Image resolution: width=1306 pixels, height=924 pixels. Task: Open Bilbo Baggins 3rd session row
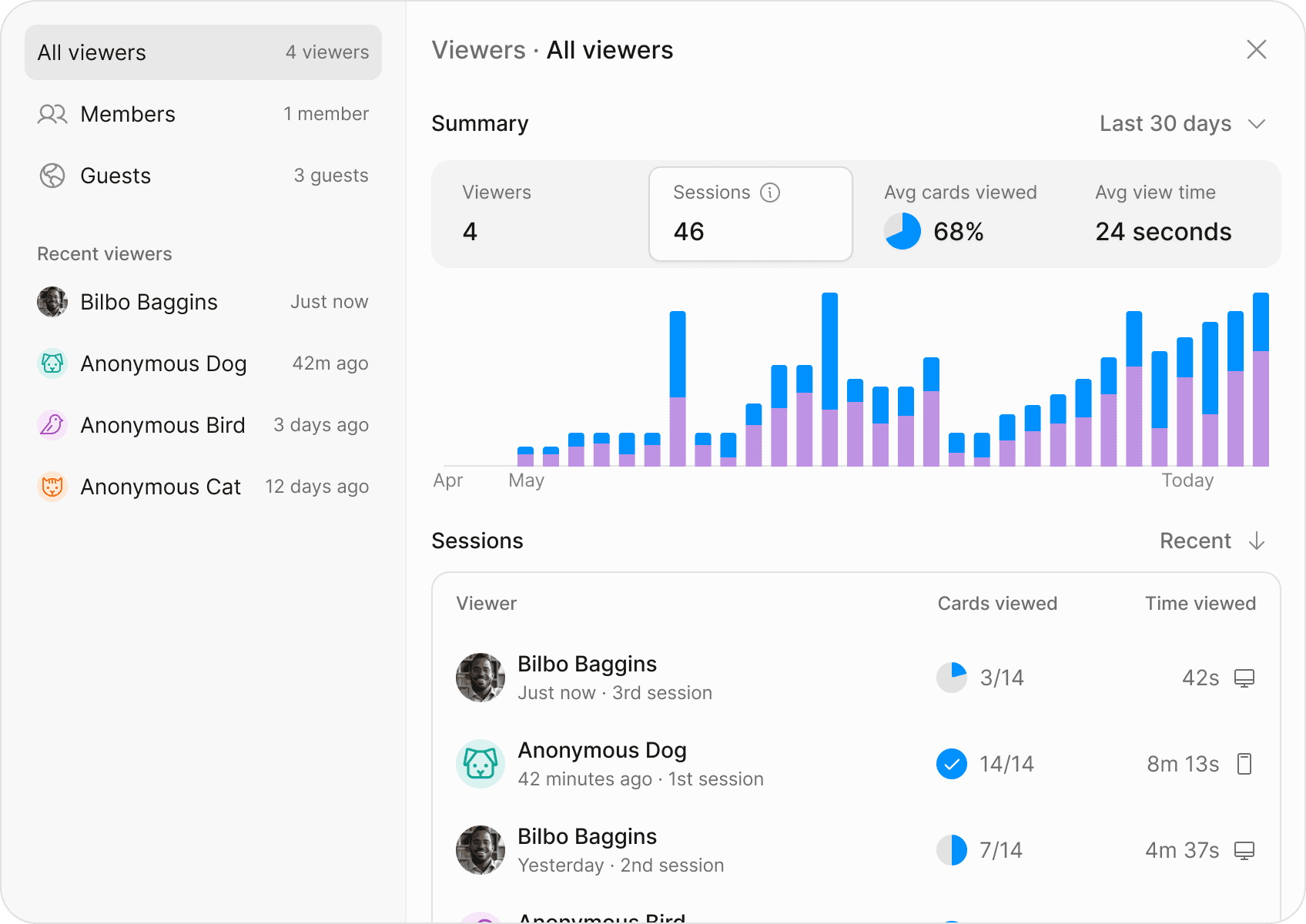point(856,678)
